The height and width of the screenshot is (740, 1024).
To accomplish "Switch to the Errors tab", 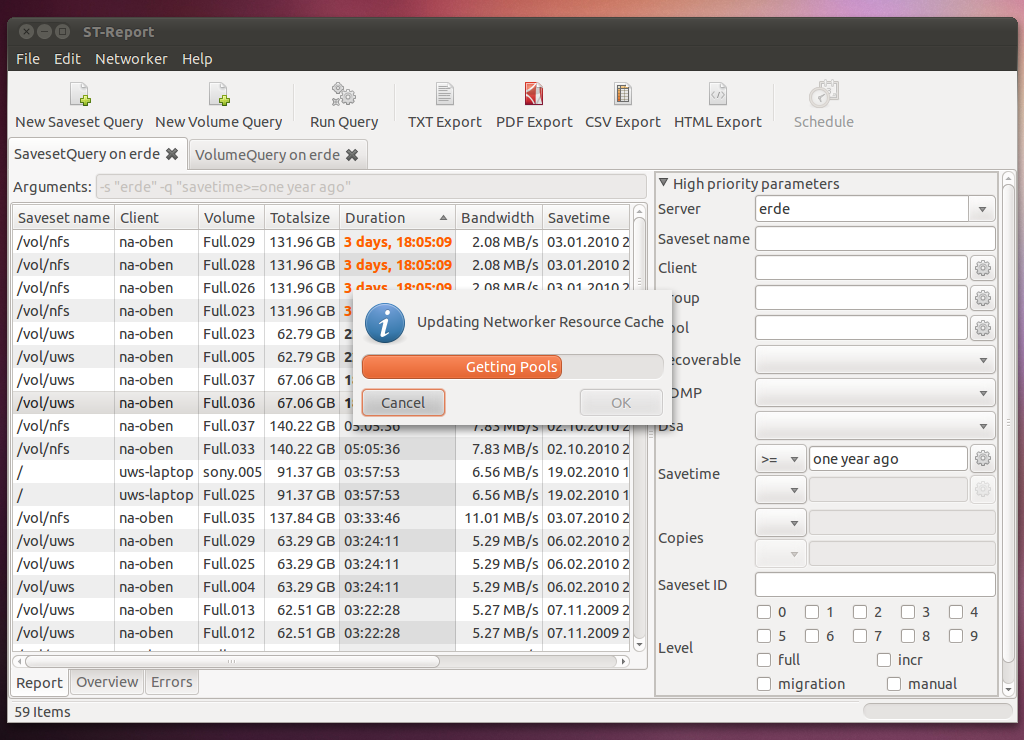I will pyautogui.click(x=172, y=682).
